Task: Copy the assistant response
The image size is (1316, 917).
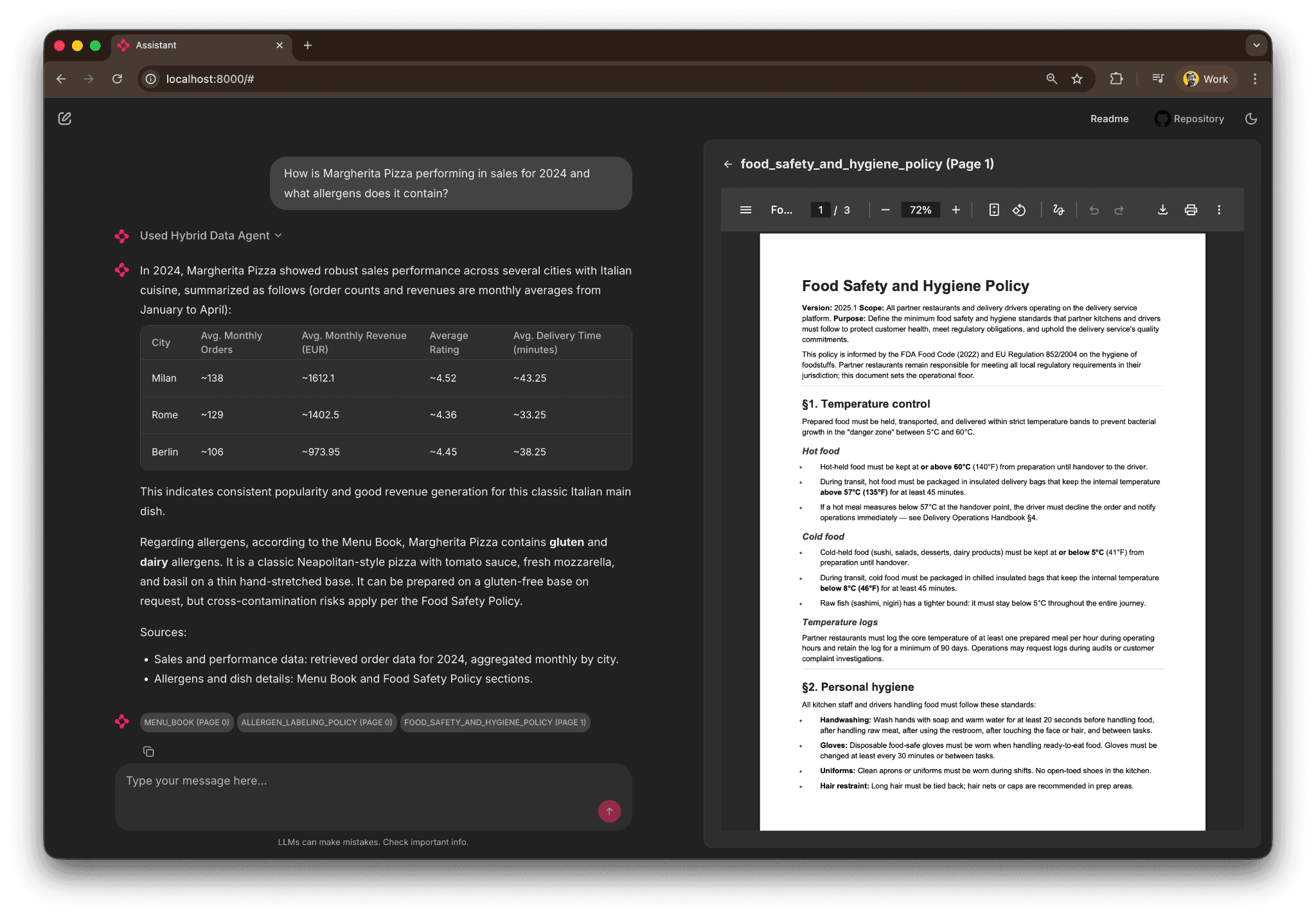Action: [x=148, y=751]
